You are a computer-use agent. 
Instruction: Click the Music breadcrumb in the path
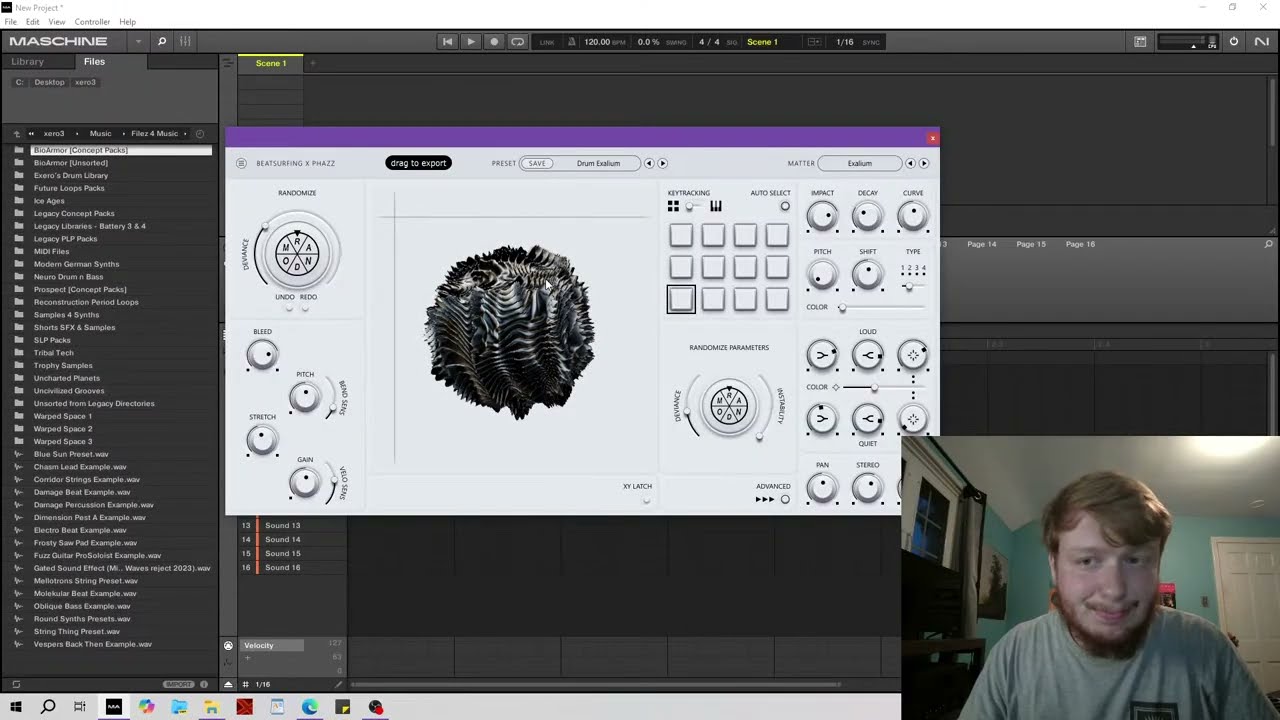coord(101,133)
